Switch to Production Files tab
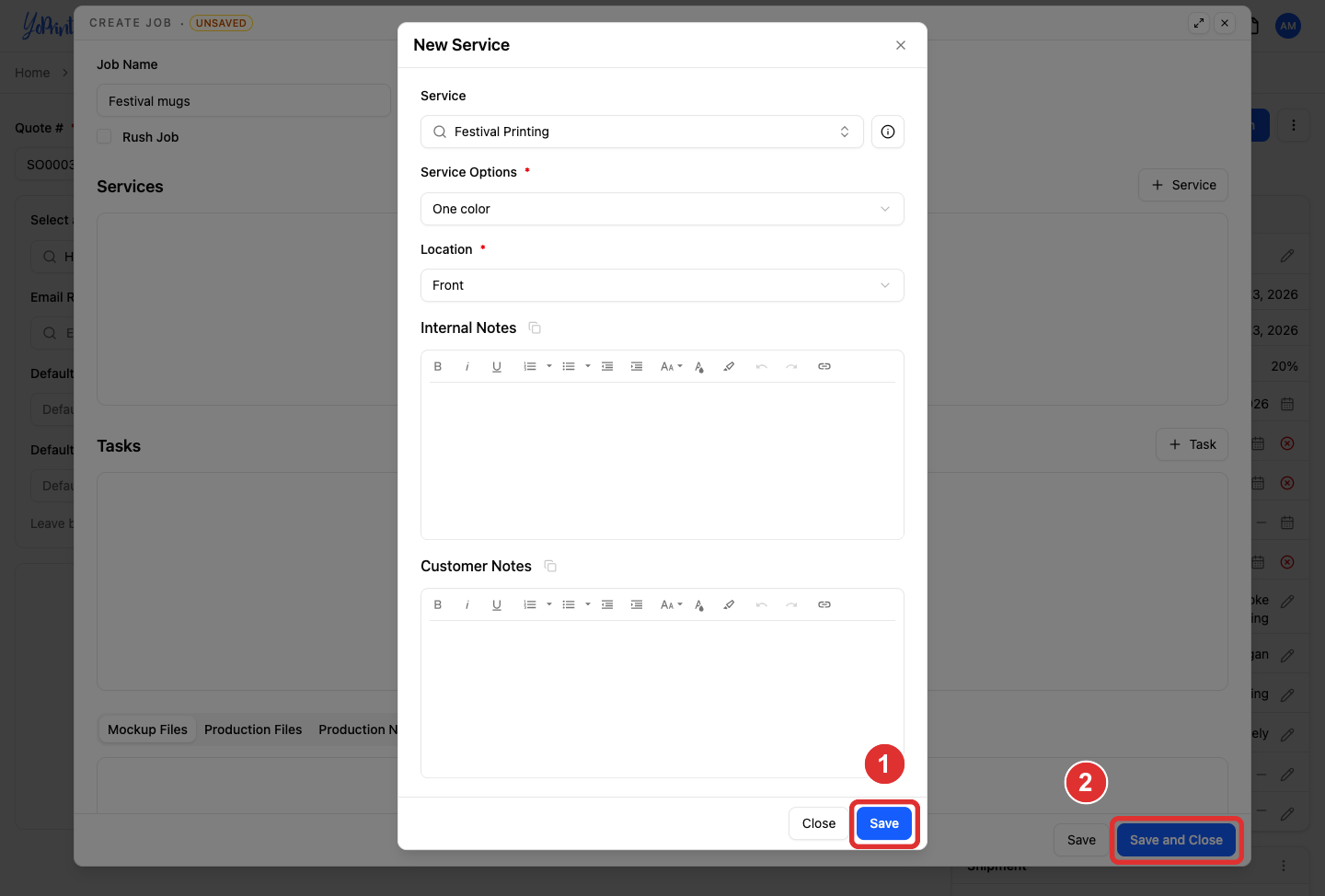The width and height of the screenshot is (1325, 896). coord(253,729)
